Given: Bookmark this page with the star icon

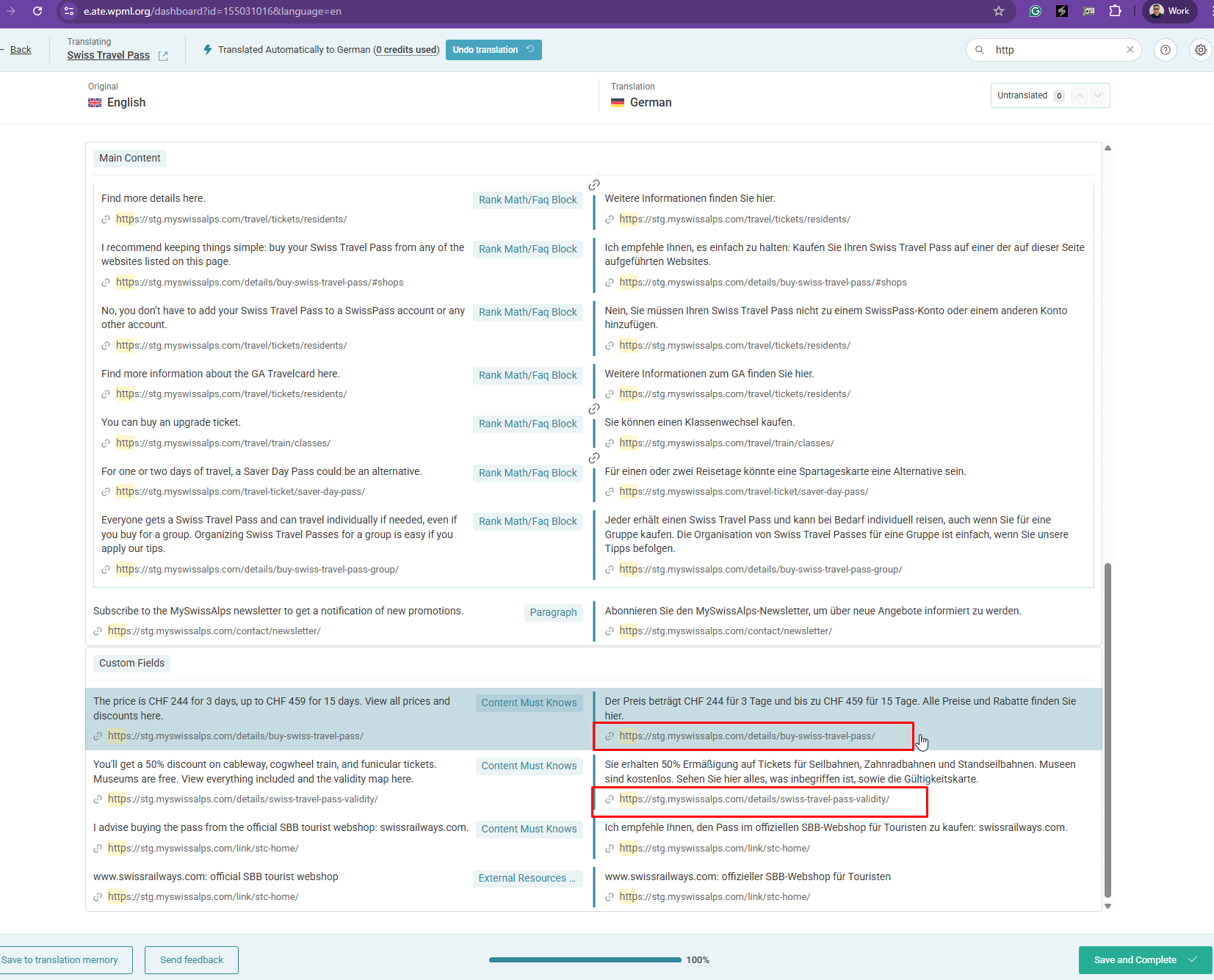Looking at the screenshot, I should 998,11.
